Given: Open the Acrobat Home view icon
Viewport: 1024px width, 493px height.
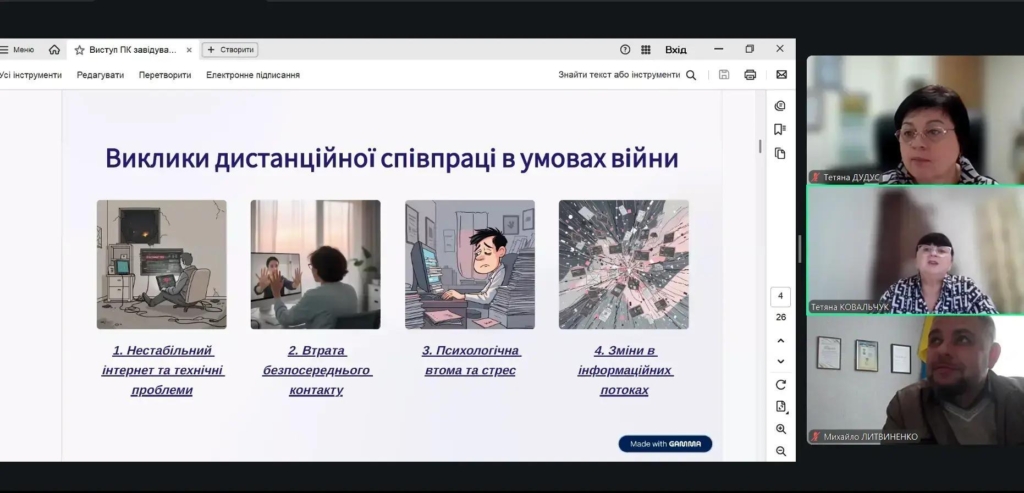Looking at the screenshot, I should 54,49.
